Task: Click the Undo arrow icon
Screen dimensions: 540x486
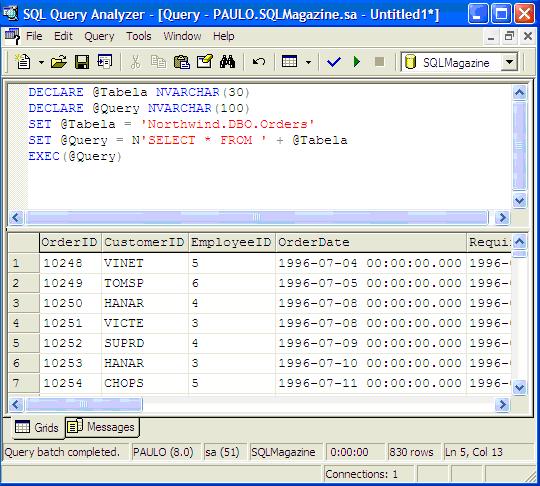Action: pyautogui.click(x=259, y=62)
